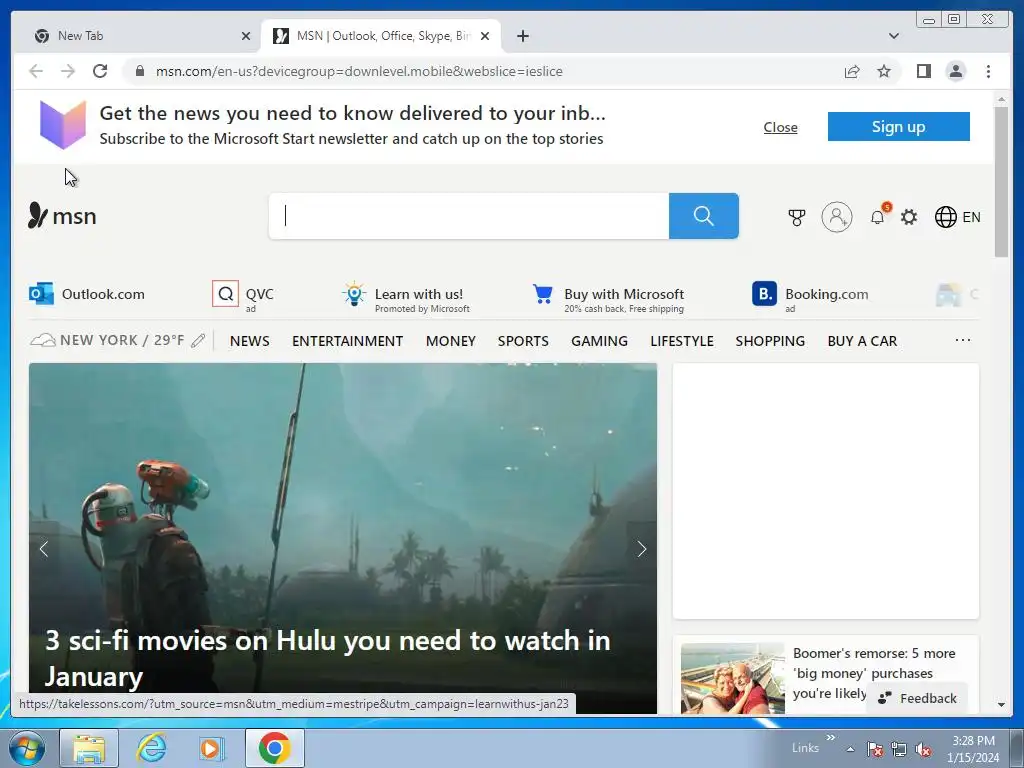This screenshot has width=1024, height=768.
Task: Click the address bar URL
Action: tap(359, 71)
